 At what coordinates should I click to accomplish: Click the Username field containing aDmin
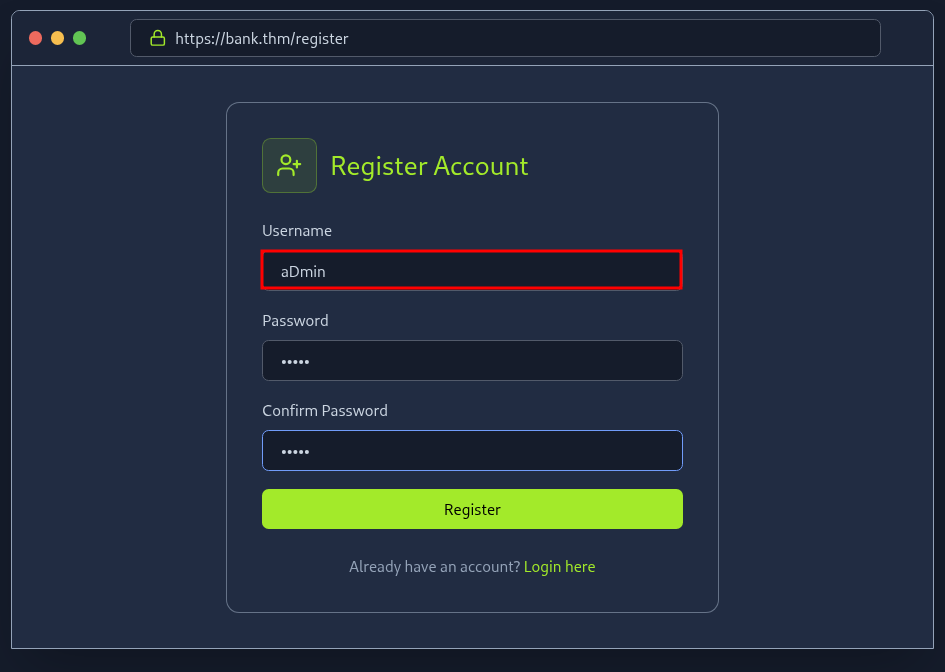(x=471, y=270)
